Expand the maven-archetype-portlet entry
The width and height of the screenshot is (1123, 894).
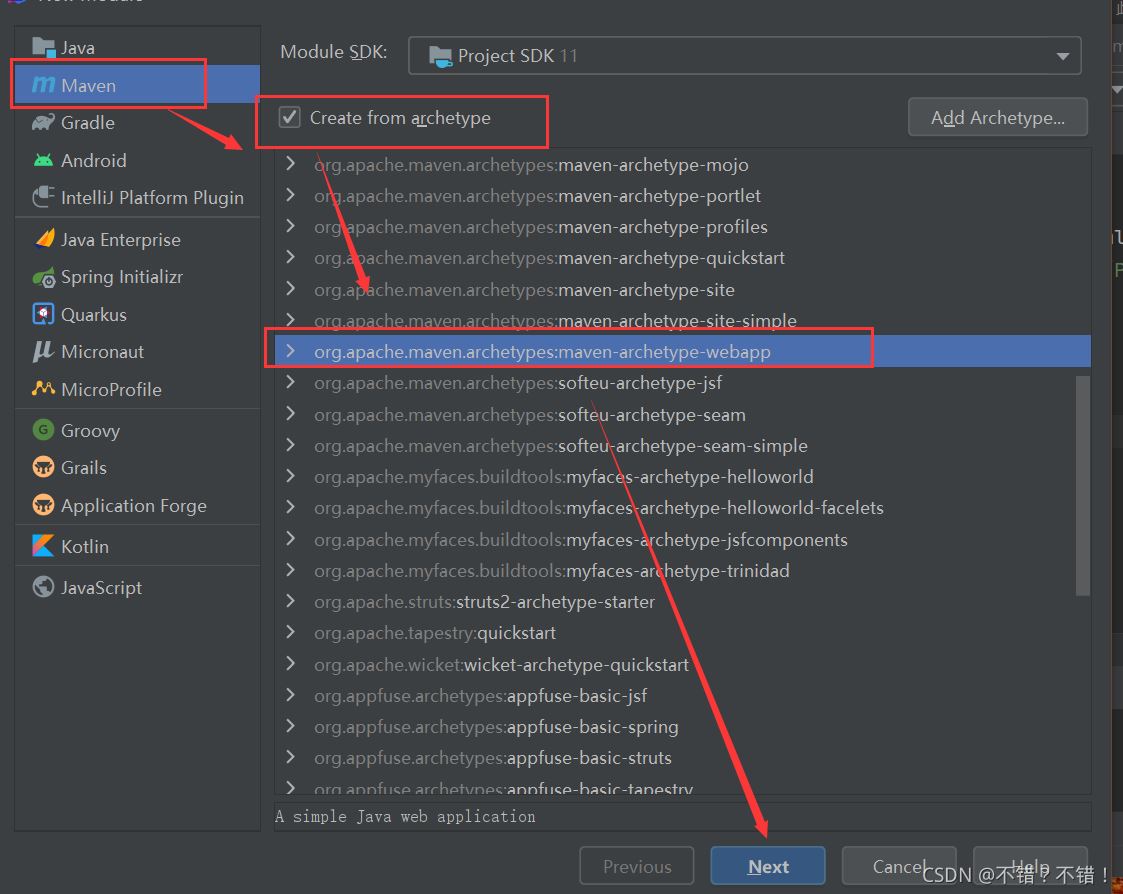click(290, 195)
